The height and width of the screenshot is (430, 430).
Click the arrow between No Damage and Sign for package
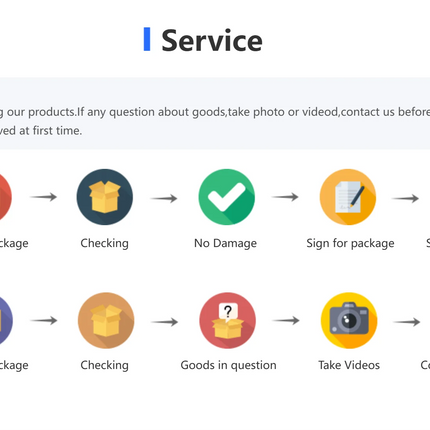[285, 197]
